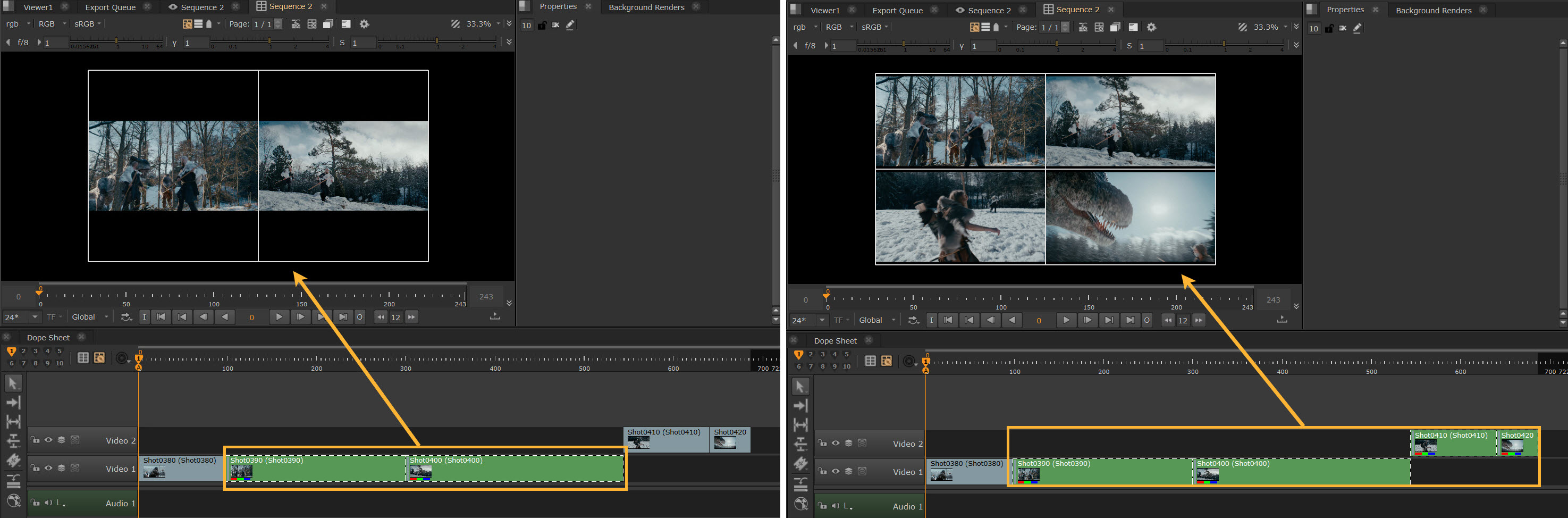Click the pencil icon in right Properties panel
The width and height of the screenshot is (1568, 518).
1357,28
